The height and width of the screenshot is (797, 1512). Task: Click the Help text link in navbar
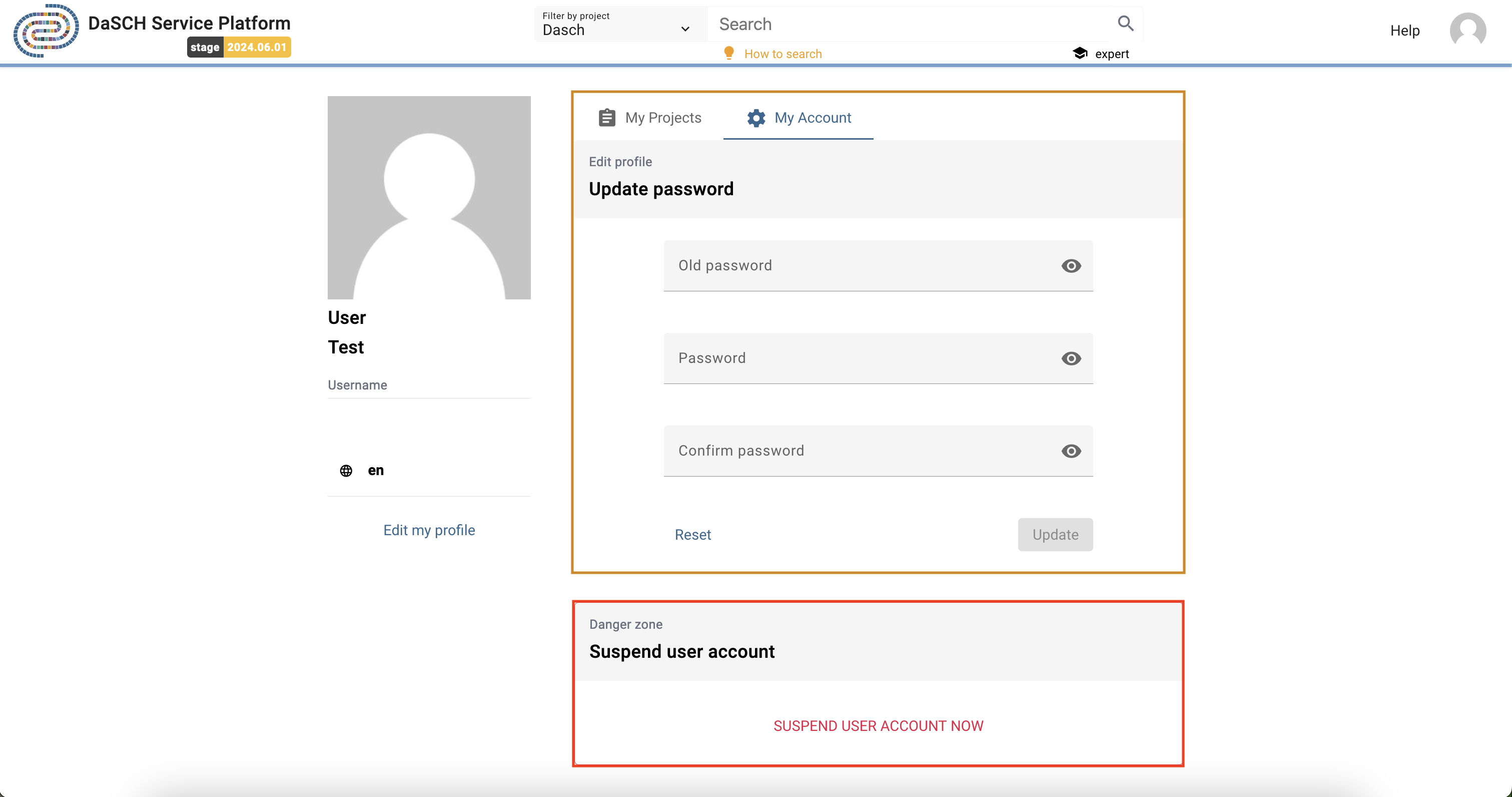[x=1404, y=31]
